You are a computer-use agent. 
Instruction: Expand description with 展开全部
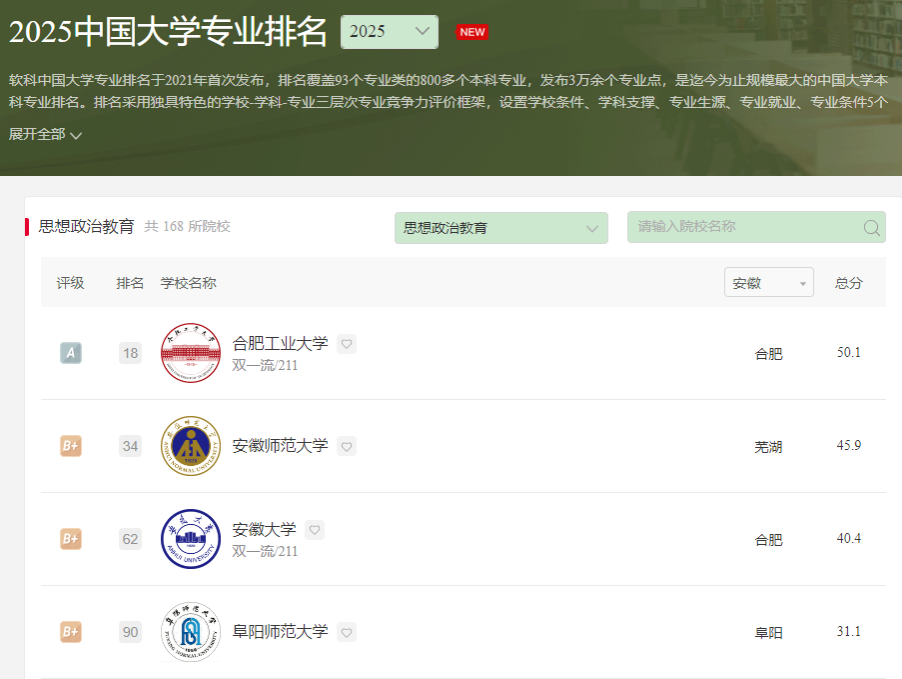pos(45,135)
